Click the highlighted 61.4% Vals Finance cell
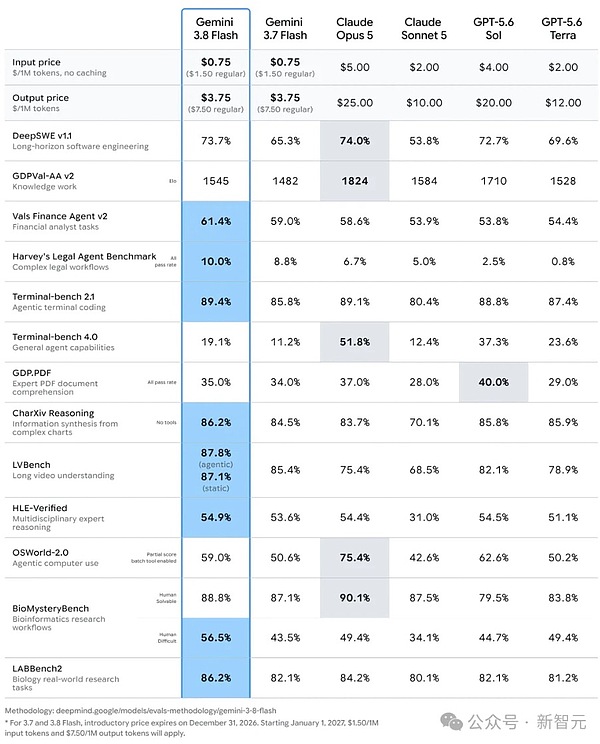The height and width of the screenshot is (744, 600). [x=216, y=221]
